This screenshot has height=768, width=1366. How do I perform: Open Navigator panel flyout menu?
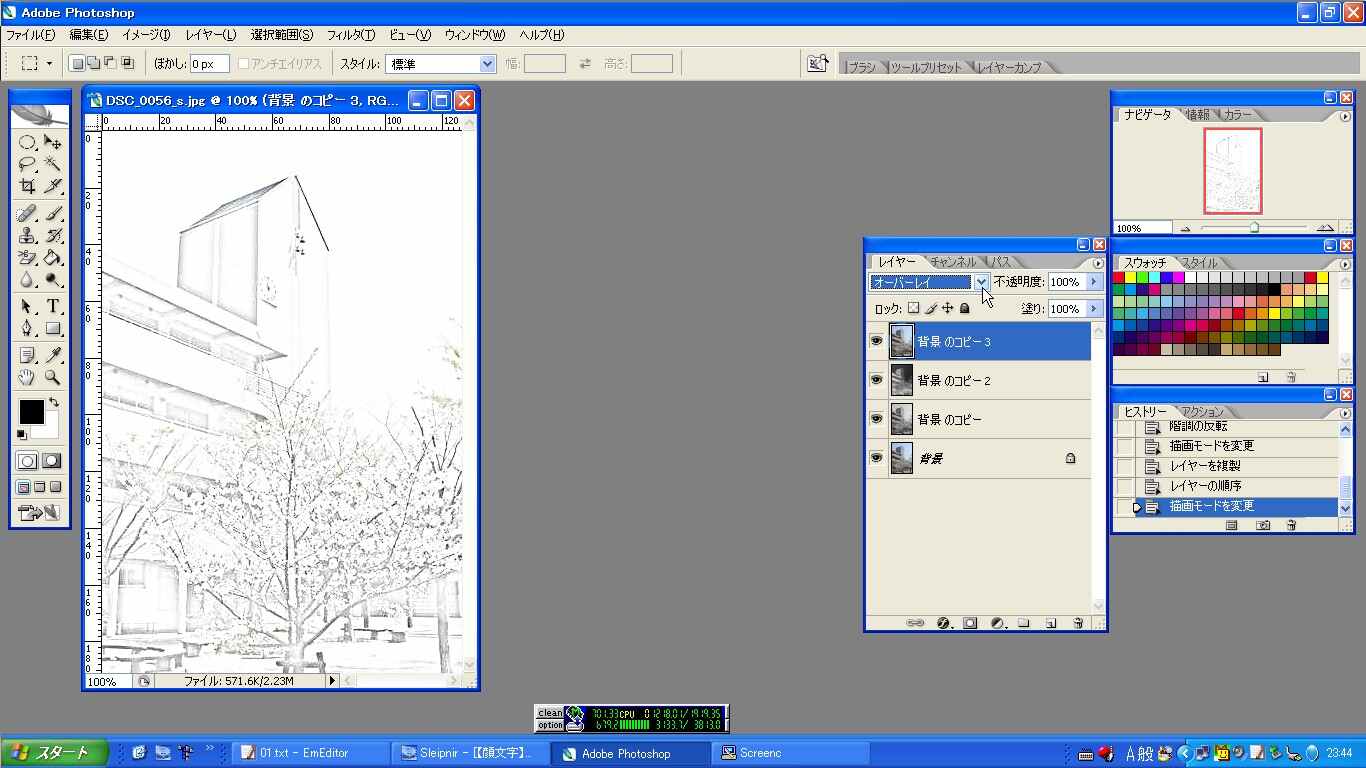click(1345, 116)
